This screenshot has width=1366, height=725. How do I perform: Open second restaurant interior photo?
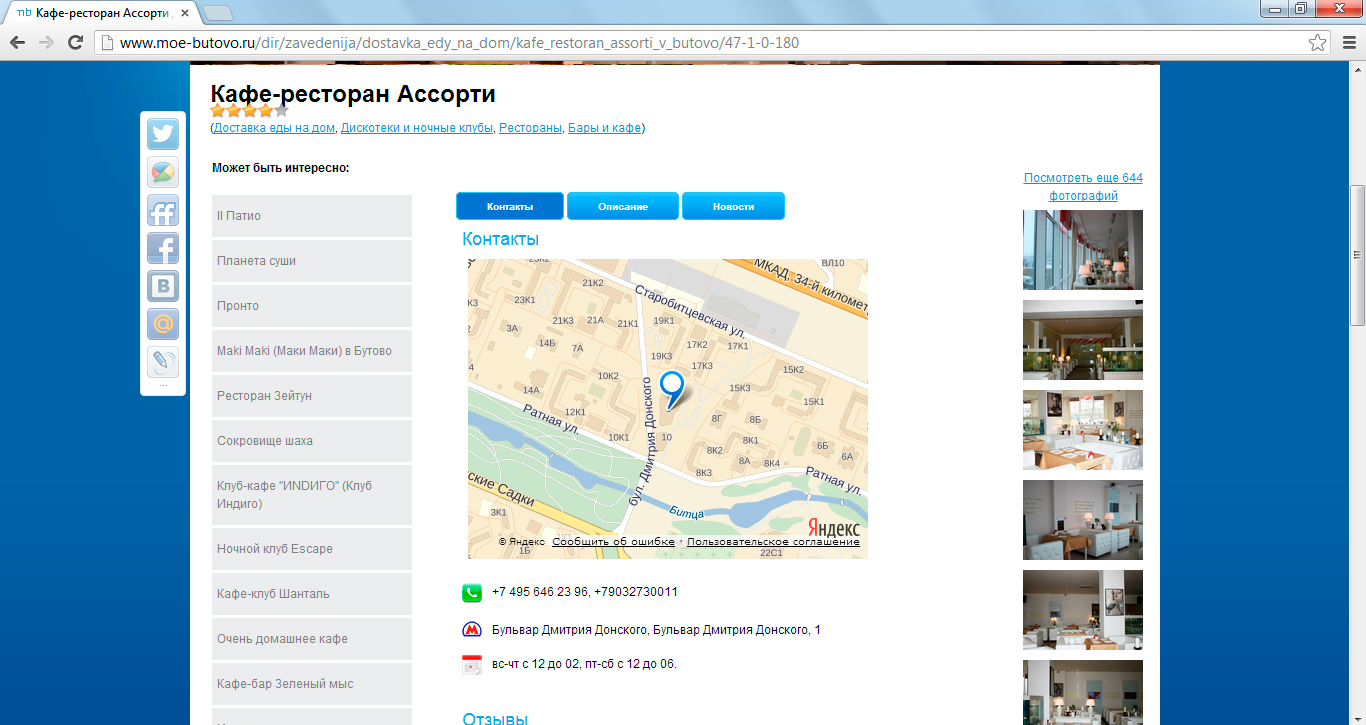[1083, 340]
